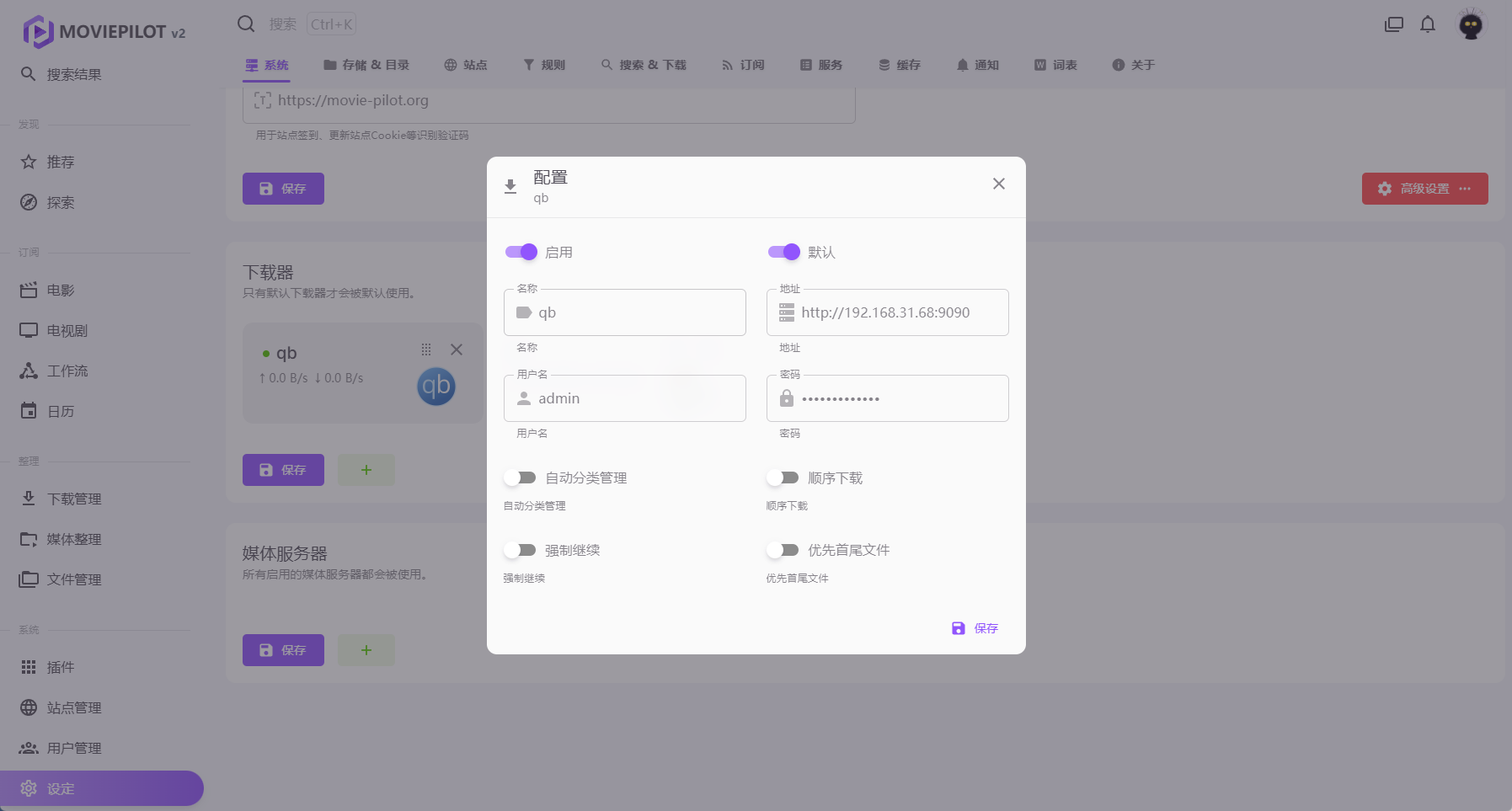Click the MoviePilot logo
1512x811 pixels.
tap(104, 32)
